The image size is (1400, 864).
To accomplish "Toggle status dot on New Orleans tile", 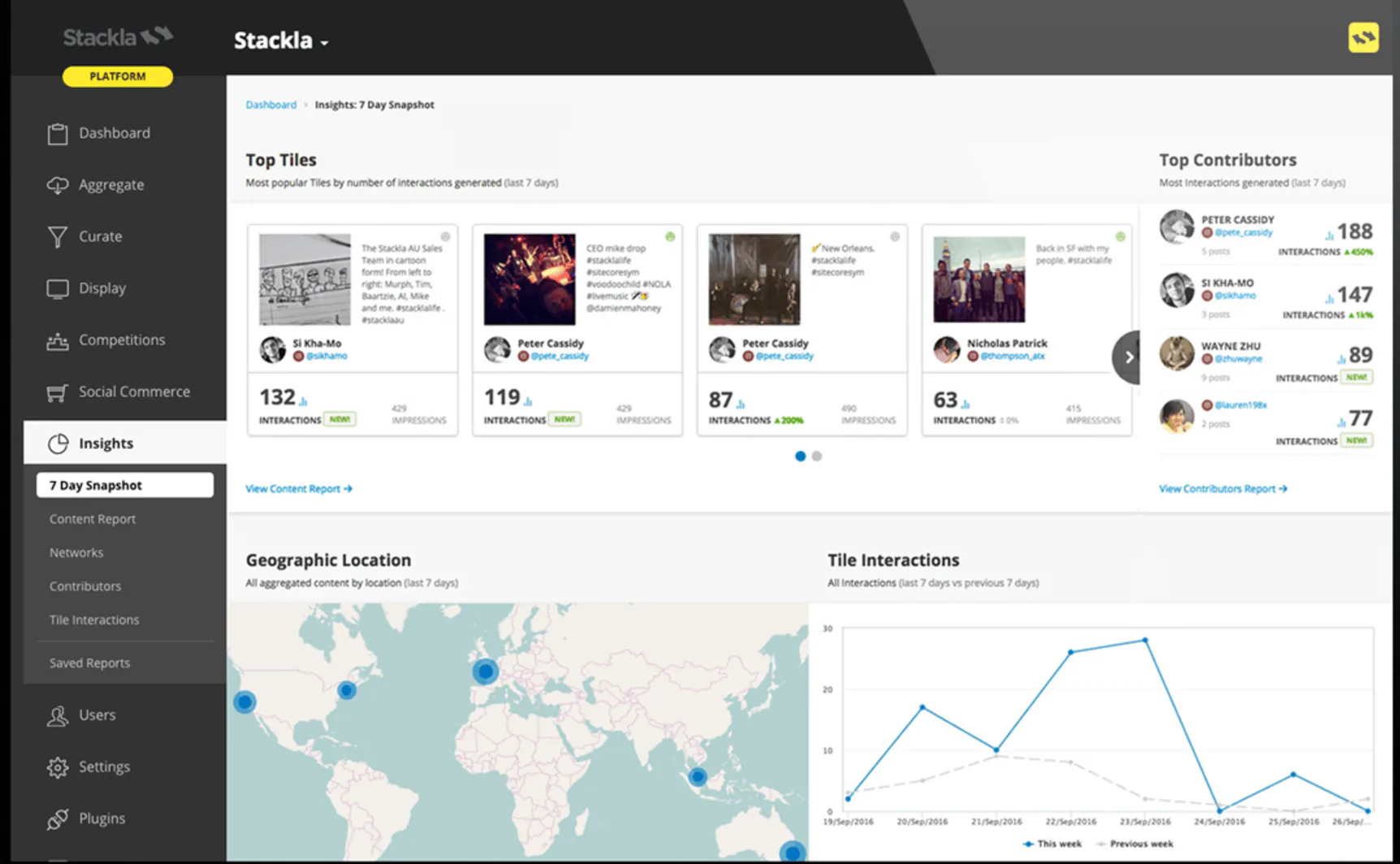I will coord(895,237).
